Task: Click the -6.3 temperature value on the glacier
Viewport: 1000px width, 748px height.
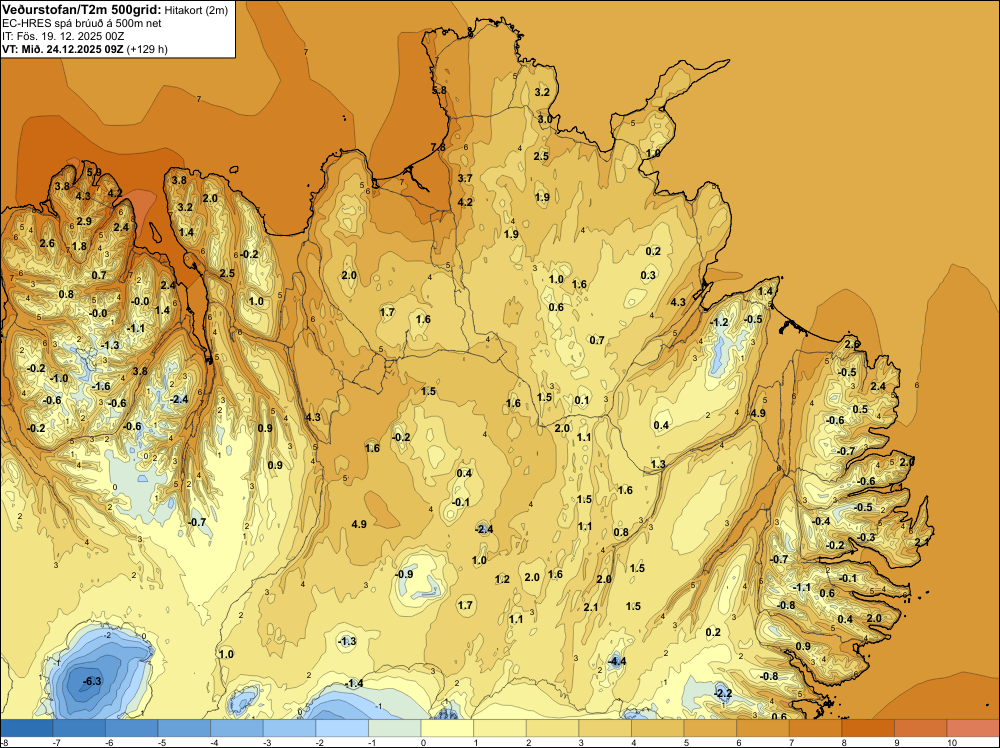Action: tap(91, 681)
